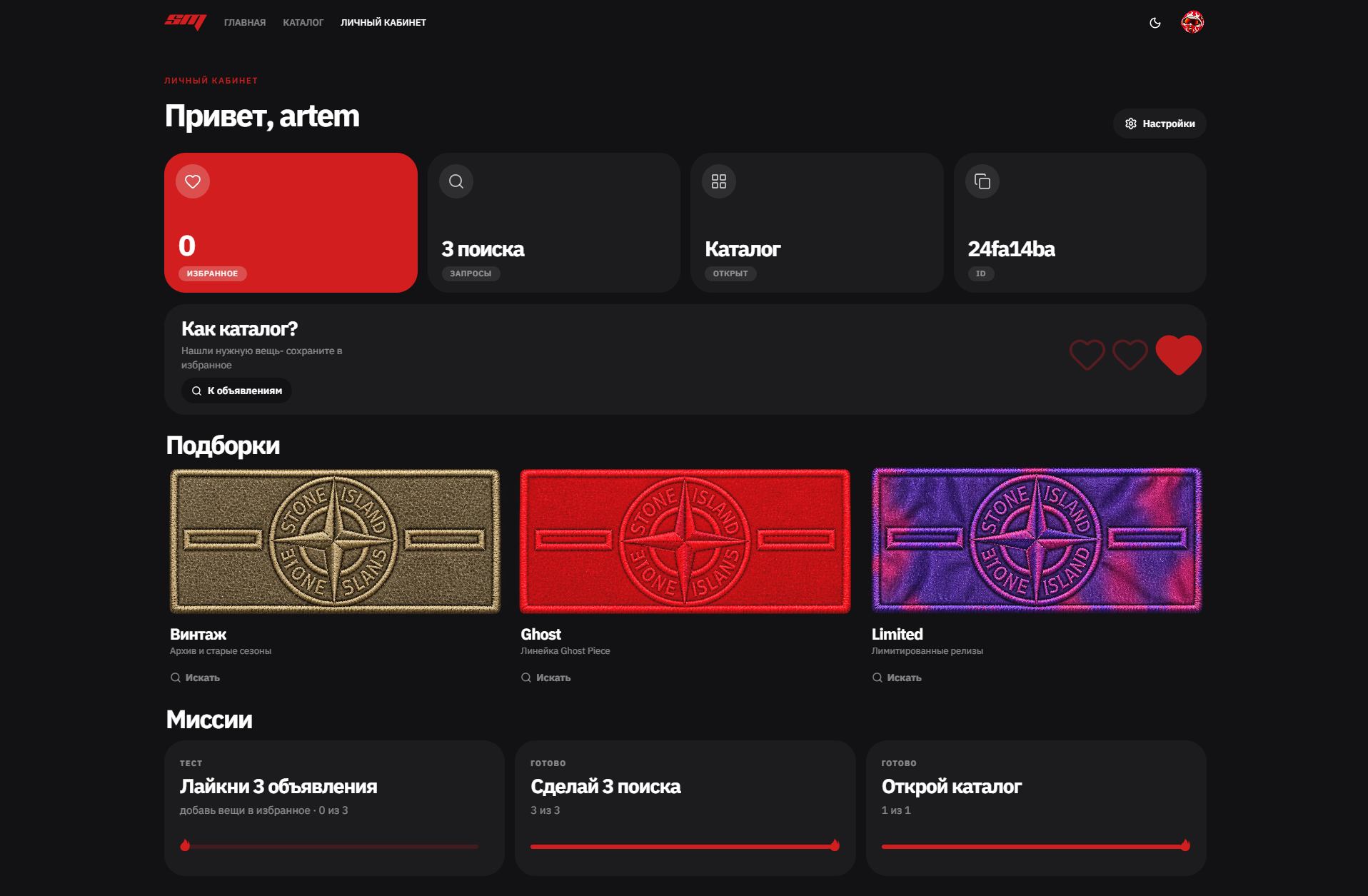Click the search icon in Запросы card
Image resolution: width=1368 pixels, height=896 pixels.
[456, 181]
